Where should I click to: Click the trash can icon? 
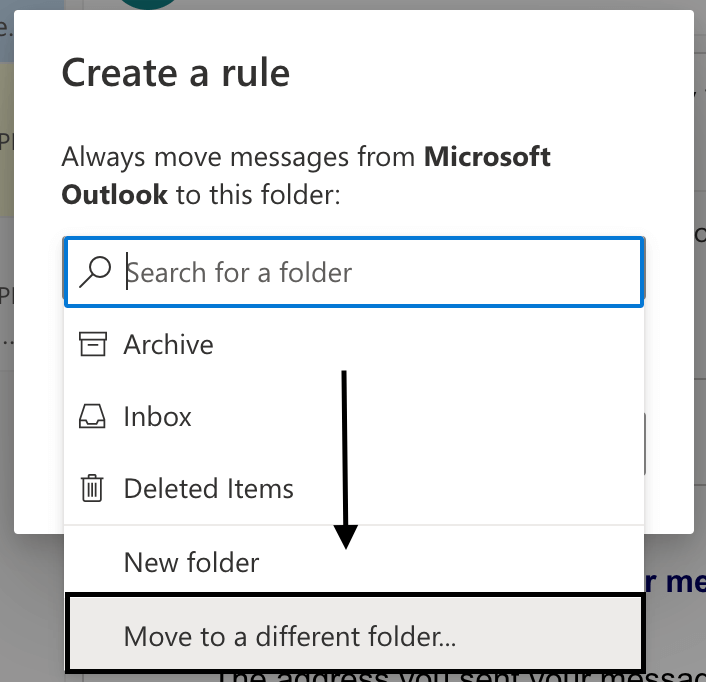[92, 488]
